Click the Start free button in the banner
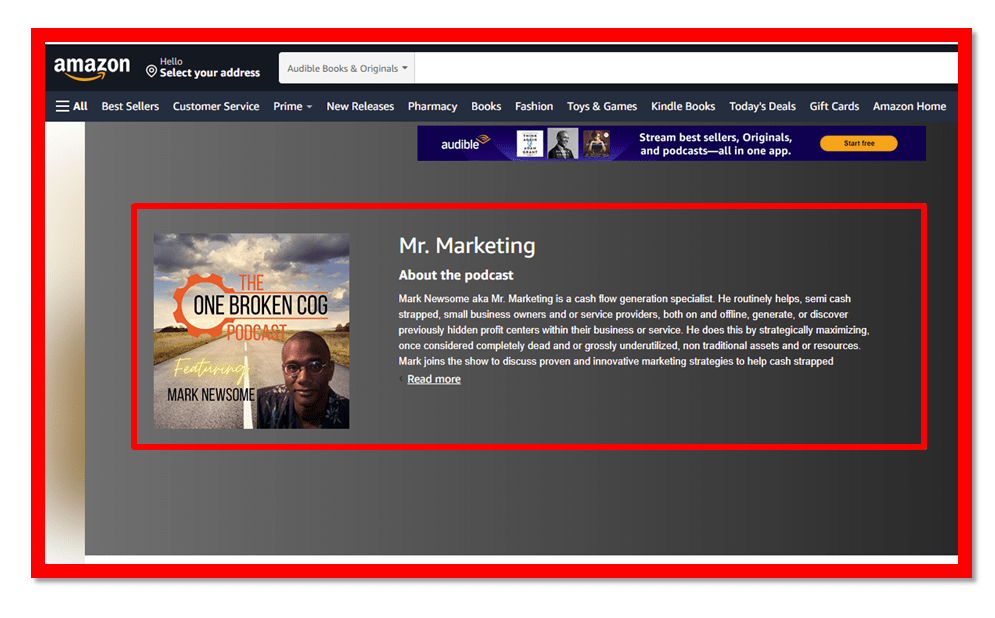Screen dimensions: 995x618 [x=858, y=143]
